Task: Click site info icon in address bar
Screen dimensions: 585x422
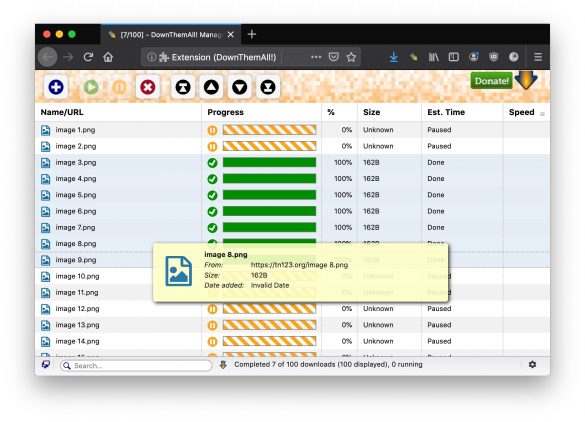Action: tap(151, 57)
